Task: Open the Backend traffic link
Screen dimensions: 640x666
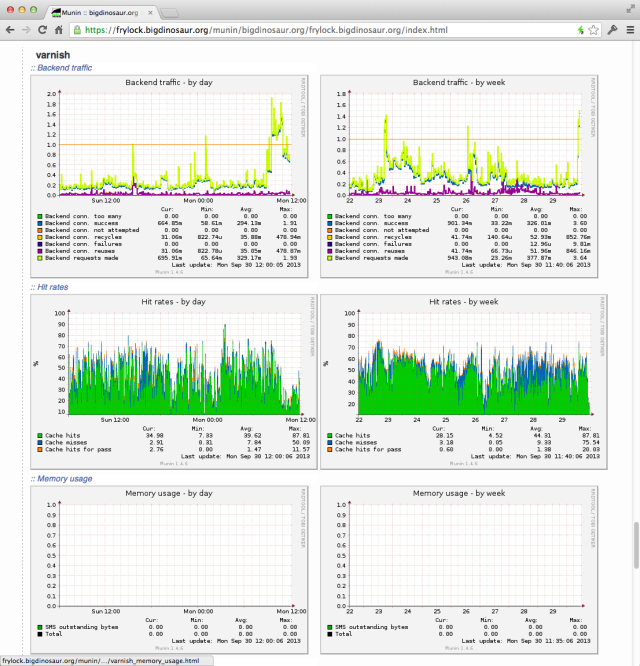Action: coord(65,68)
